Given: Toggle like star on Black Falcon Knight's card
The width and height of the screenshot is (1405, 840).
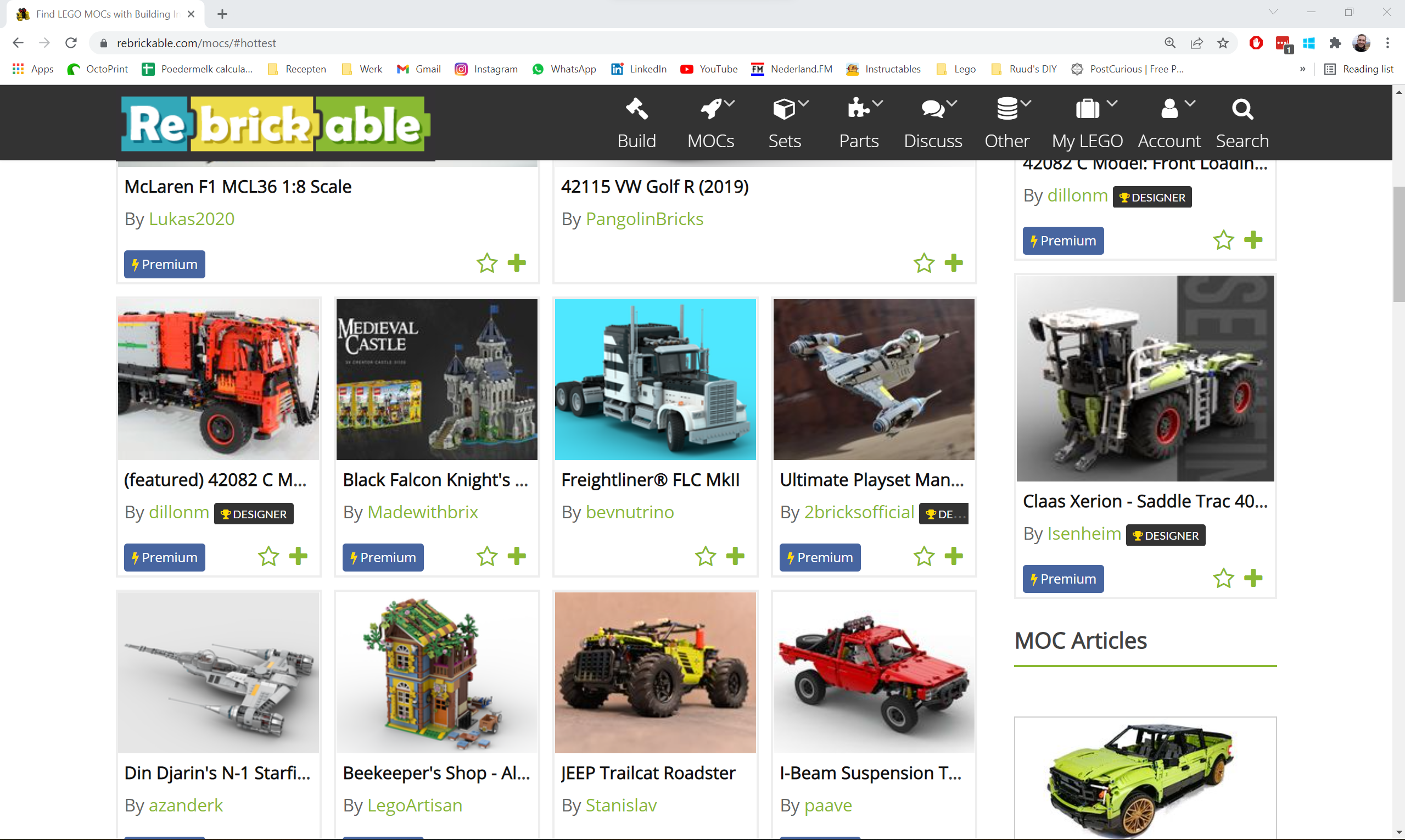Looking at the screenshot, I should (x=486, y=556).
